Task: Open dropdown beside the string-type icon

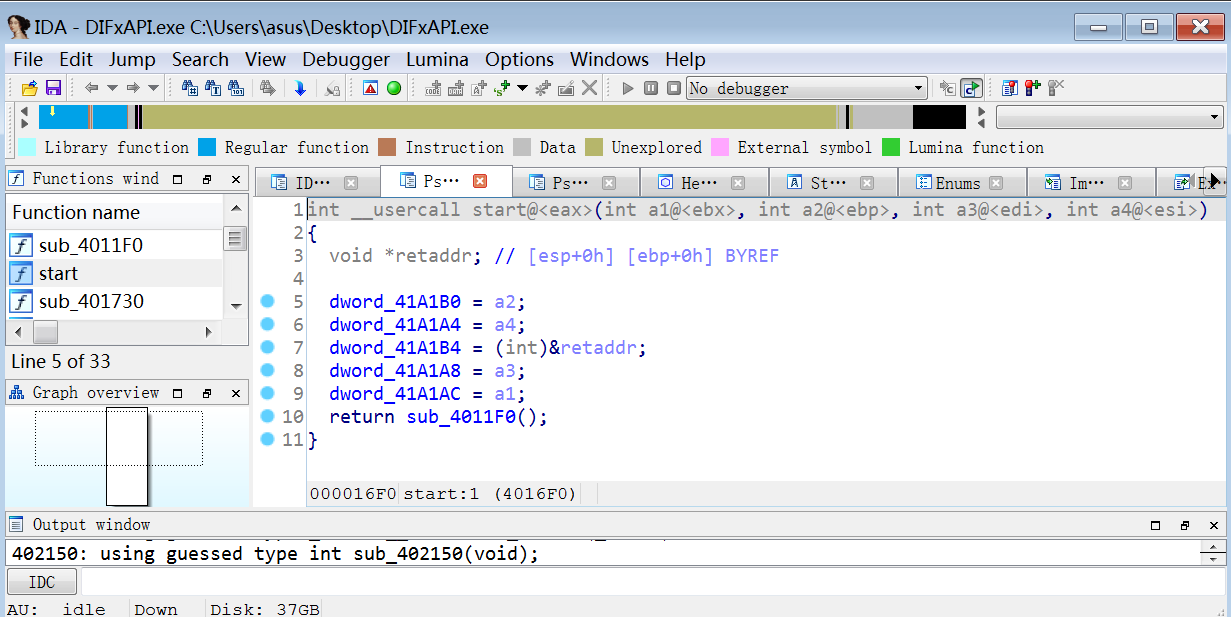Action: point(522,88)
